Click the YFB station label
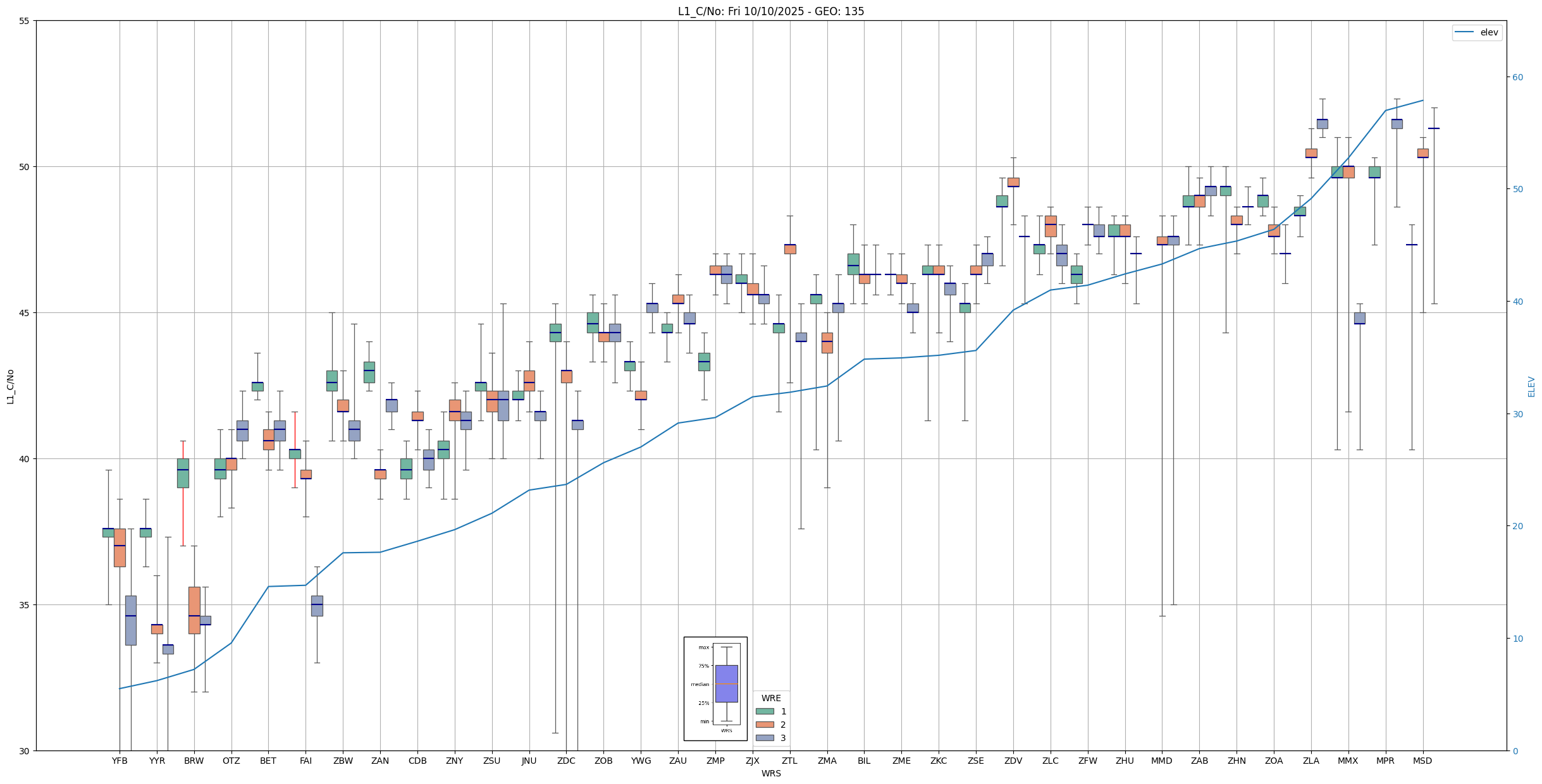The height and width of the screenshot is (784, 1542). [x=120, y=761]
